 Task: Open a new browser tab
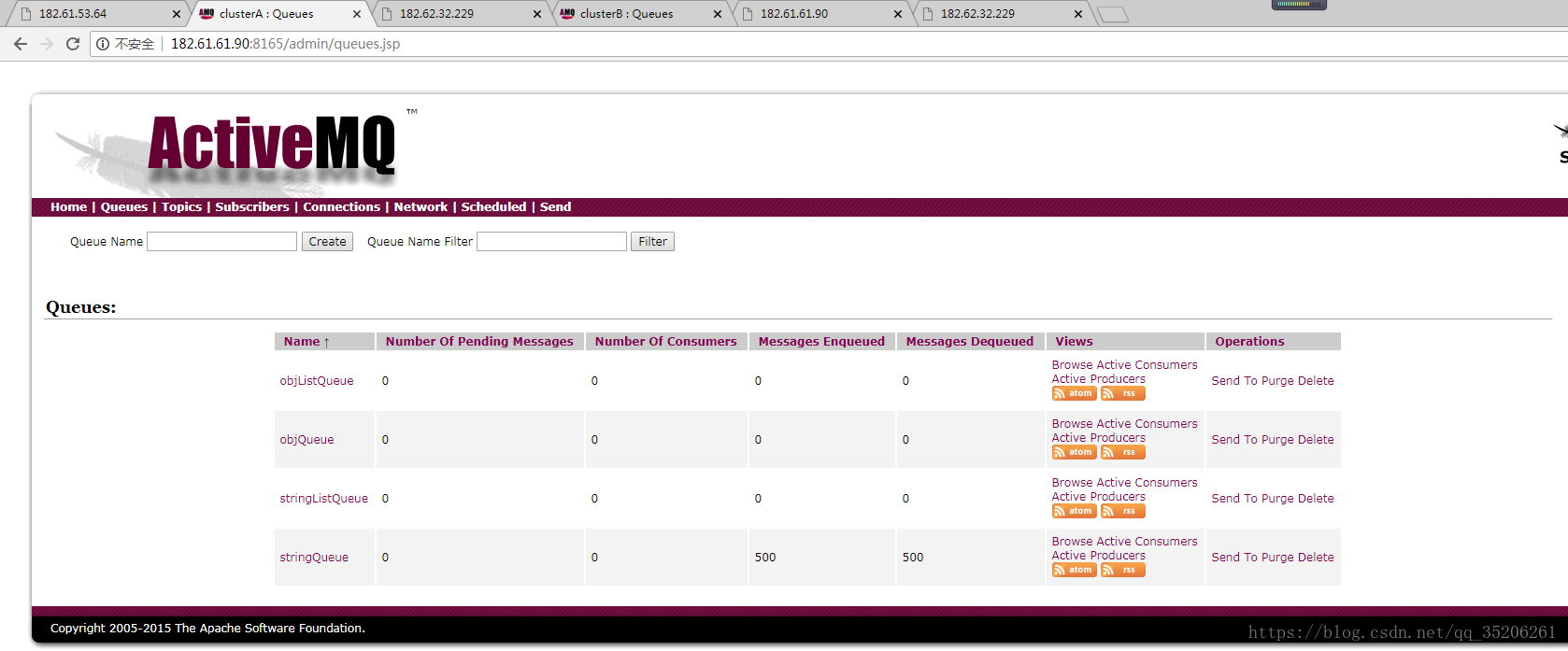pyautogui.click(x=1112, y=14)
